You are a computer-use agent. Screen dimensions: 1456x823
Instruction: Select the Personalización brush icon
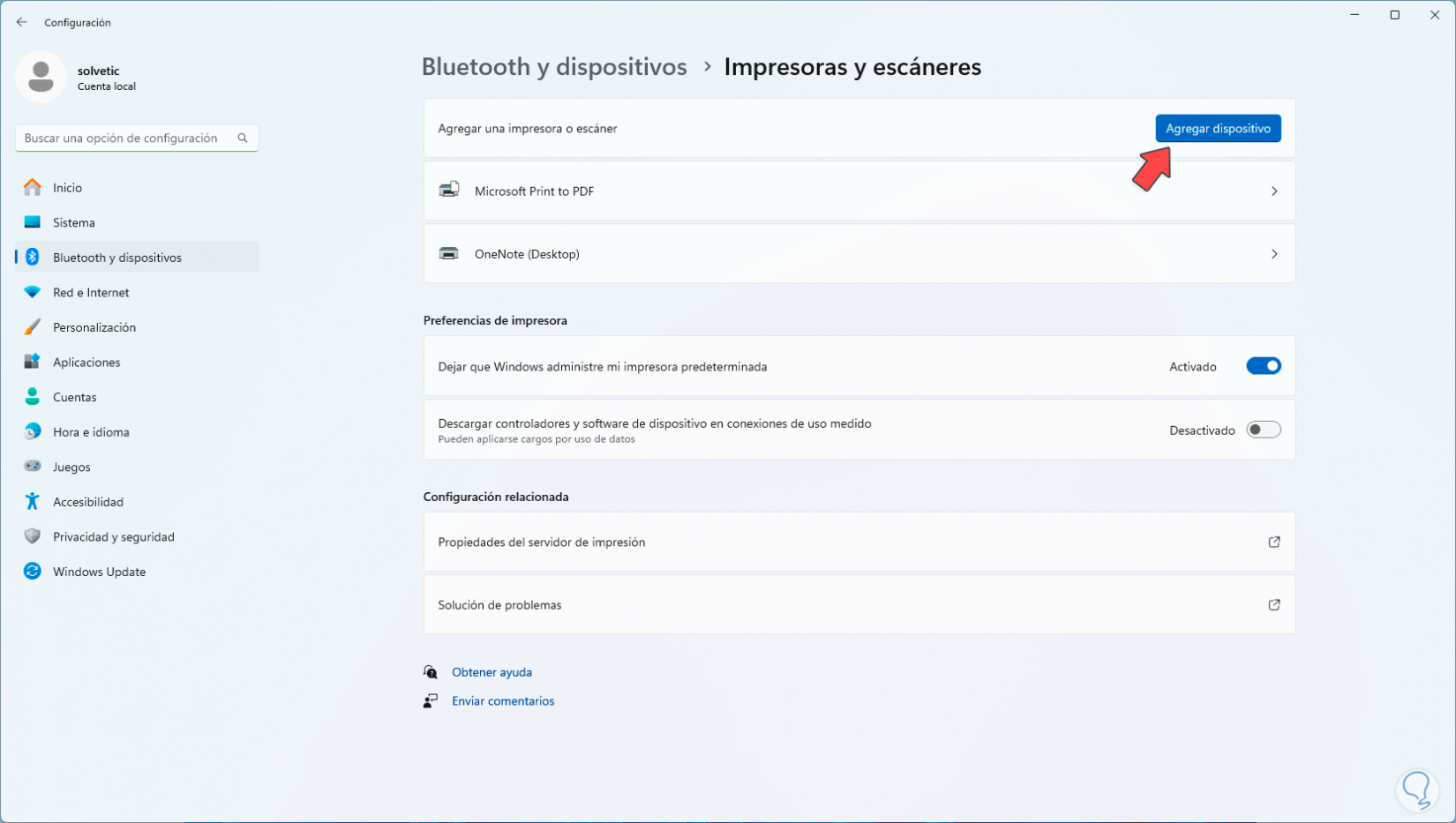[x=33, y=326]
